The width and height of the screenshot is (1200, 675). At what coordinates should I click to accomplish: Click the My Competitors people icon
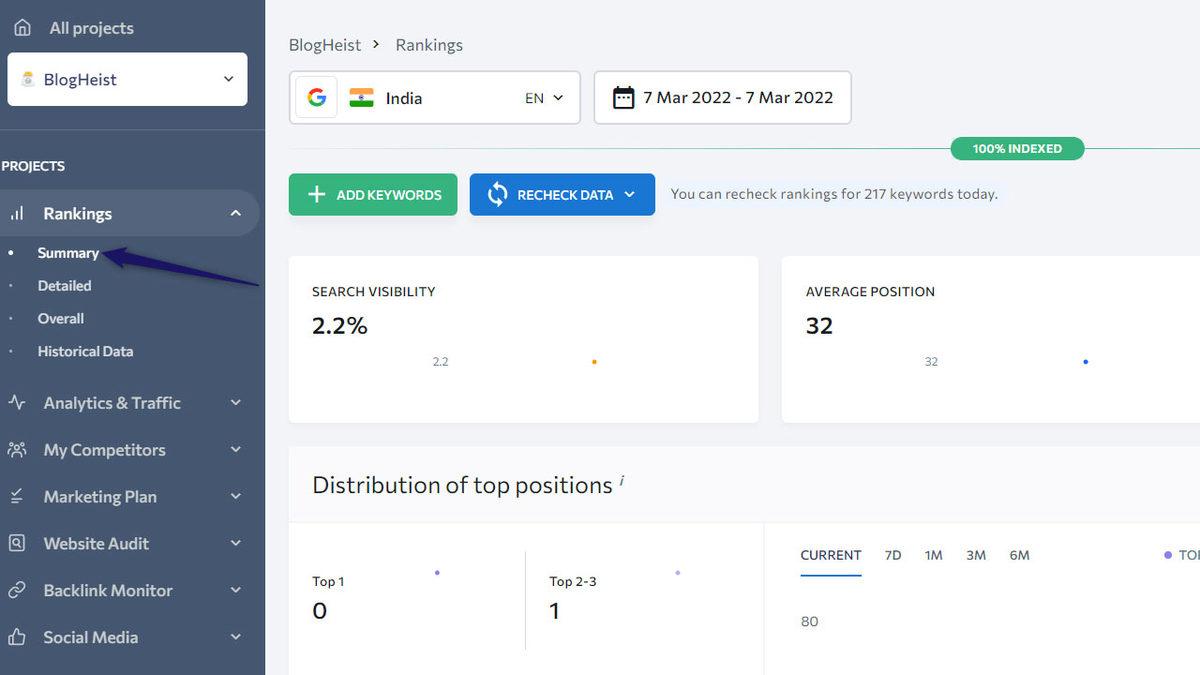click(x=17, y=450)
